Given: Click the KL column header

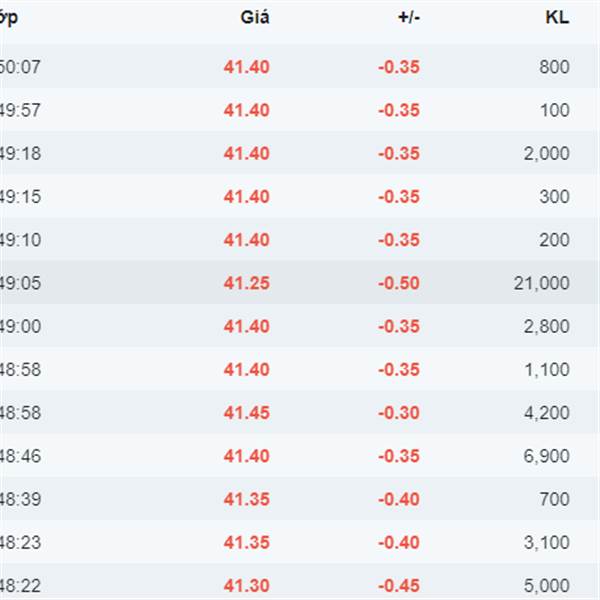Looking at the screenshot, I should [x=557, y=18].
